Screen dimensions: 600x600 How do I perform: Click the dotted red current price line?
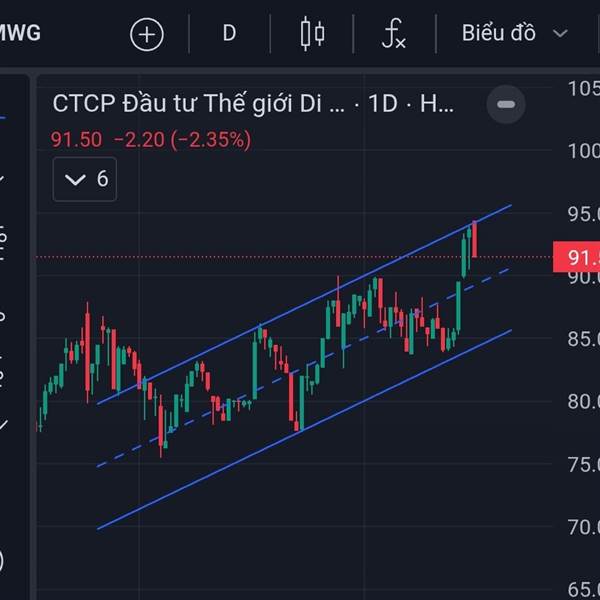250,257
